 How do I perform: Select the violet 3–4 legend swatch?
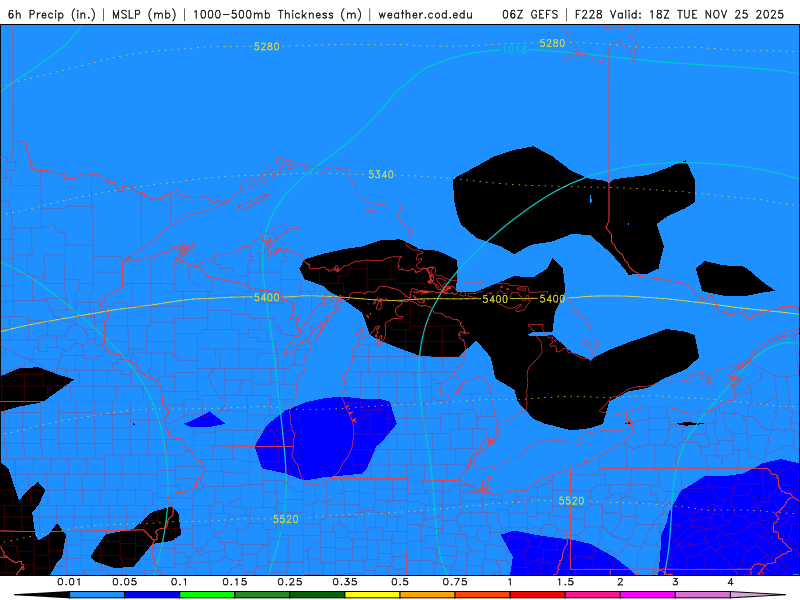(703, 595)
